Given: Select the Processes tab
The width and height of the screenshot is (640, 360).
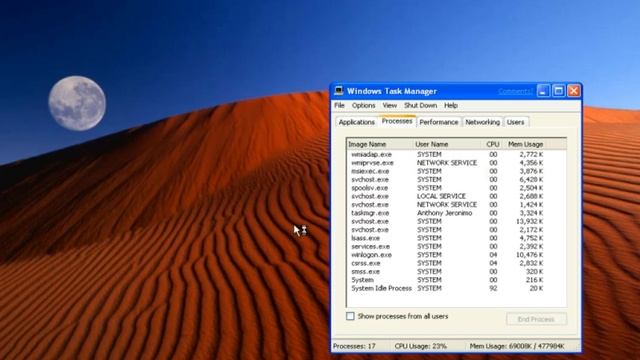Looking at the screenshot, I should point(397,121).
